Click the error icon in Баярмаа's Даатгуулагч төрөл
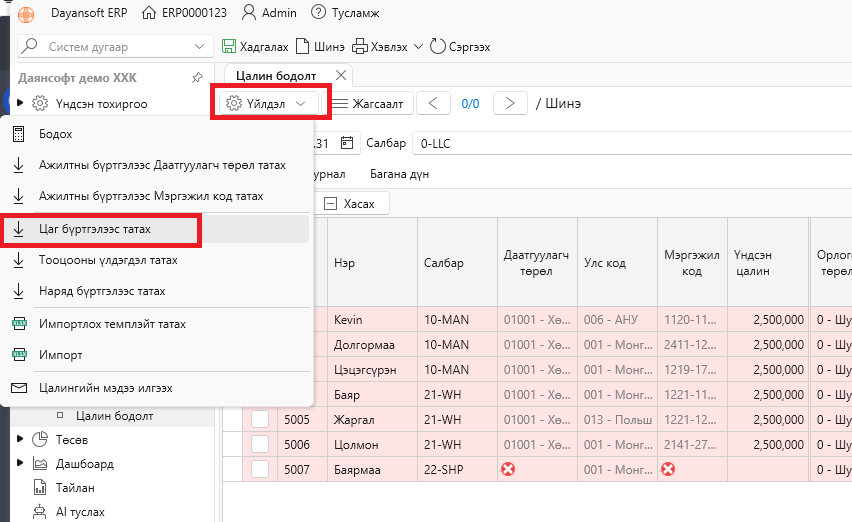This screenshot has width=852, height=522. tap(508, 469)
